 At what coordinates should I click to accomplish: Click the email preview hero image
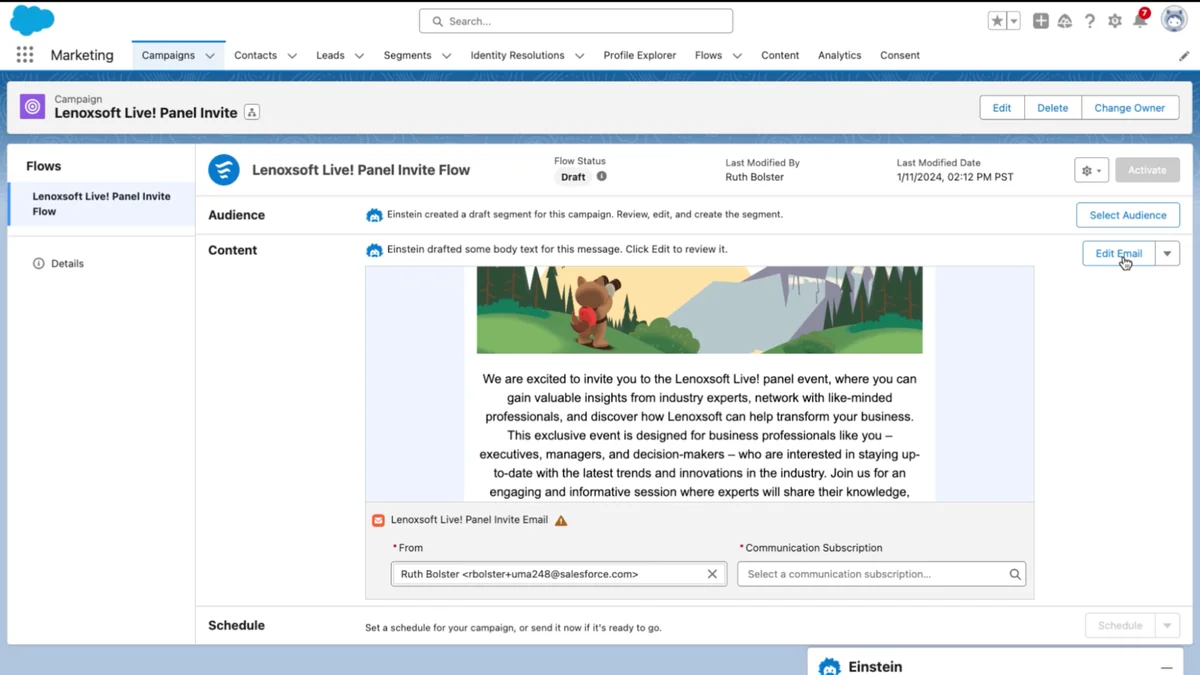(699, 310)
